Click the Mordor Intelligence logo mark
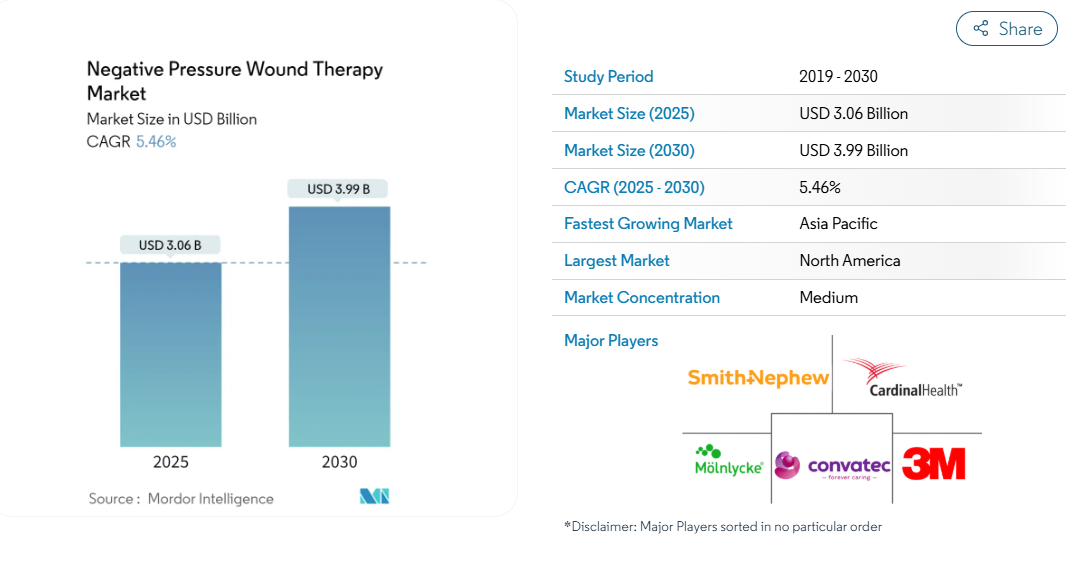The height and width of the screenshot is (566, 1066). click(x=375, y=496)
